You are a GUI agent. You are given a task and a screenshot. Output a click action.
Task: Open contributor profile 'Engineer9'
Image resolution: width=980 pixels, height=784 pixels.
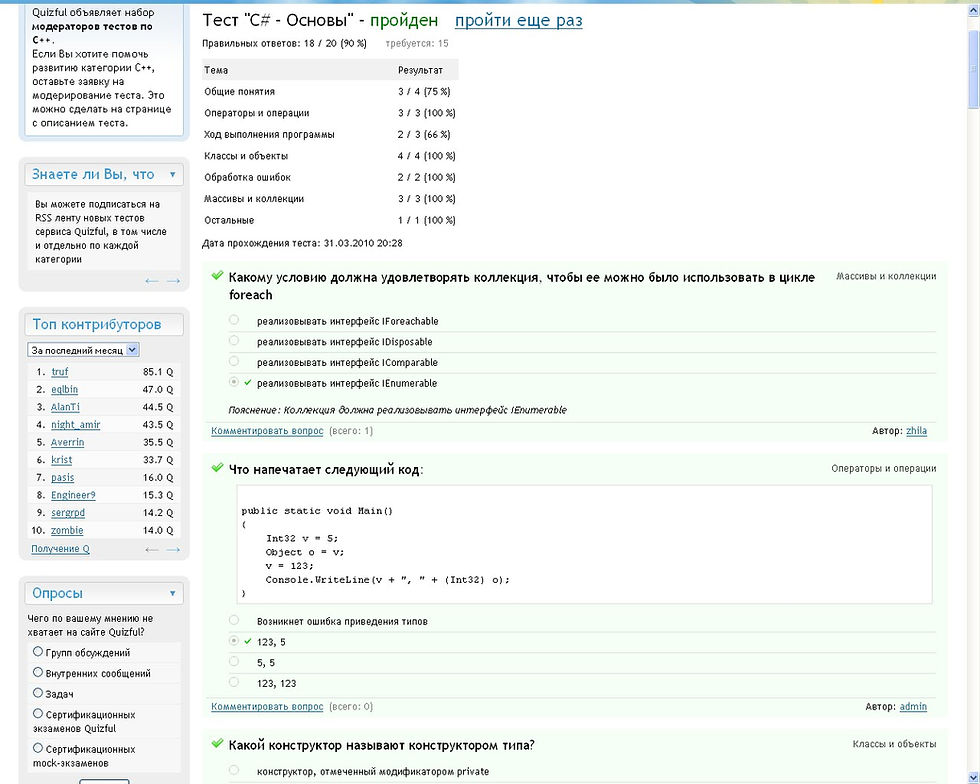[73, 495]
